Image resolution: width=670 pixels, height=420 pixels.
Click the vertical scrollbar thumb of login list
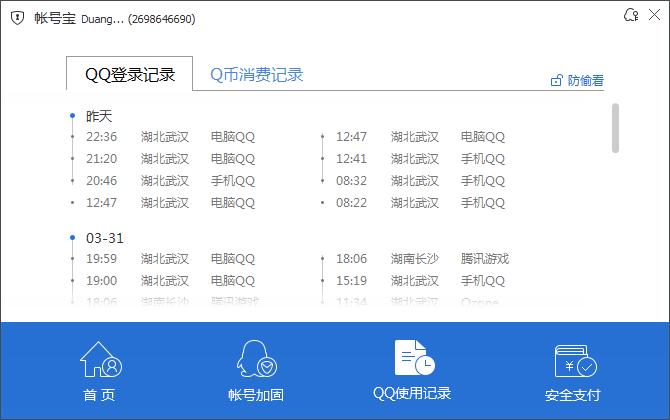point(615,128)
